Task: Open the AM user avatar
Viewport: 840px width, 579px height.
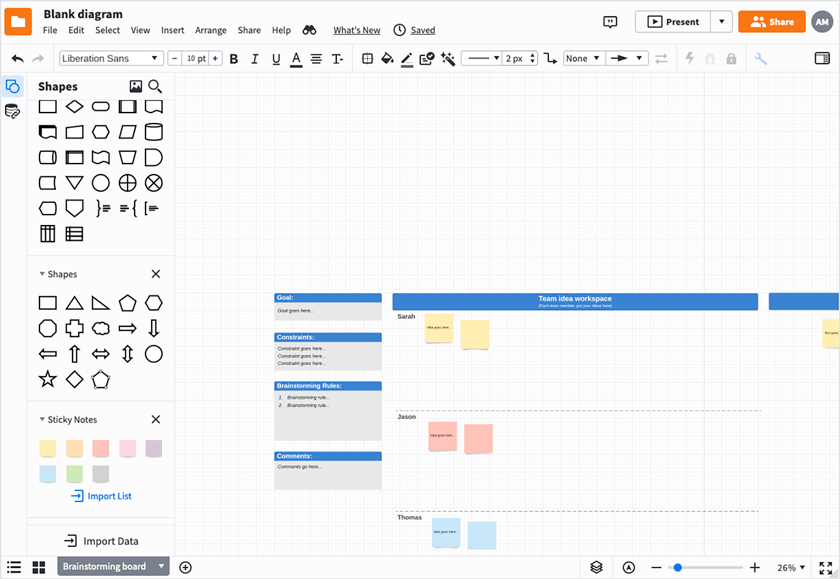Action: click(822, 22)
